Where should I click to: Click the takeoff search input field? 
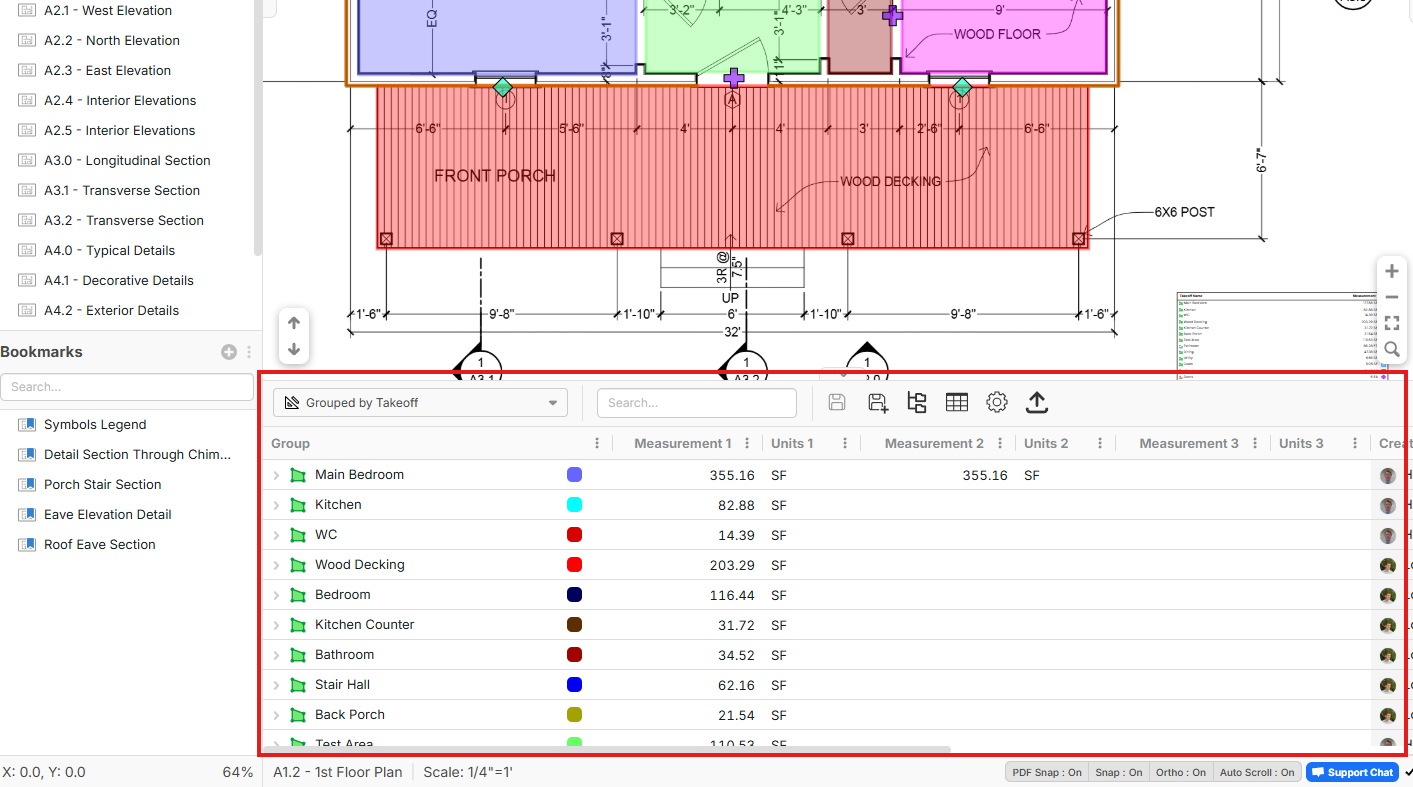pyautogui.click(x=696, y=403)
